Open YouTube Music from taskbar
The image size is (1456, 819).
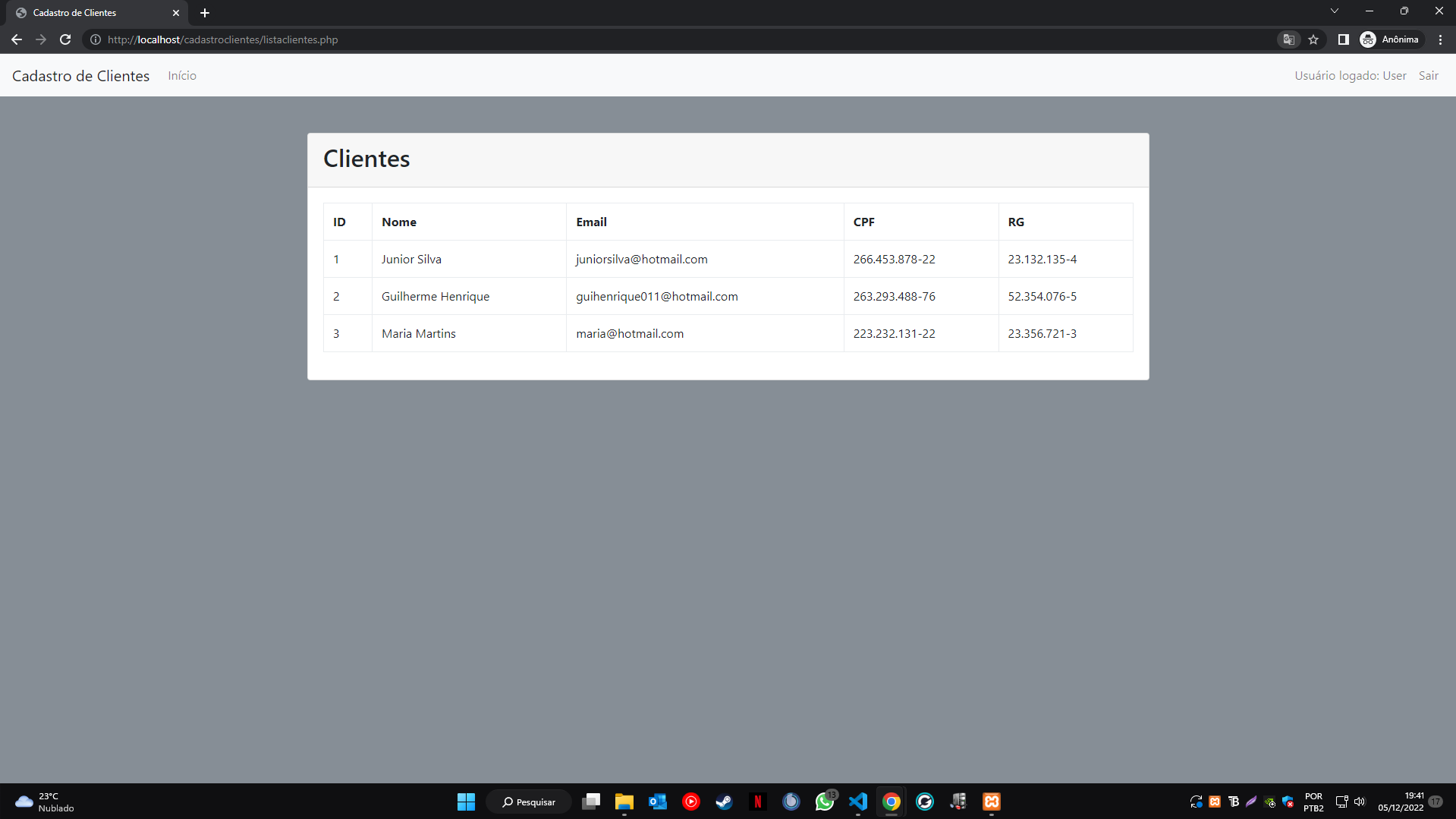691,802
